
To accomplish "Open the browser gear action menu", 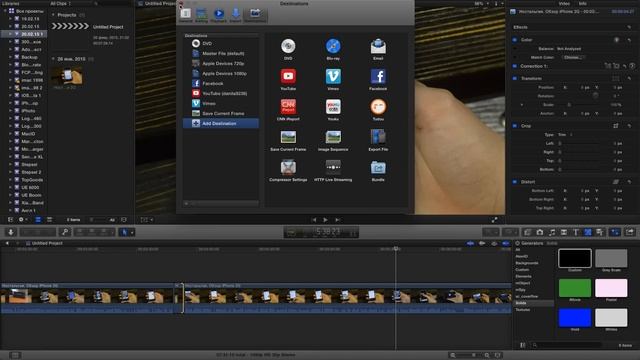I will click(x=23, y=220).
